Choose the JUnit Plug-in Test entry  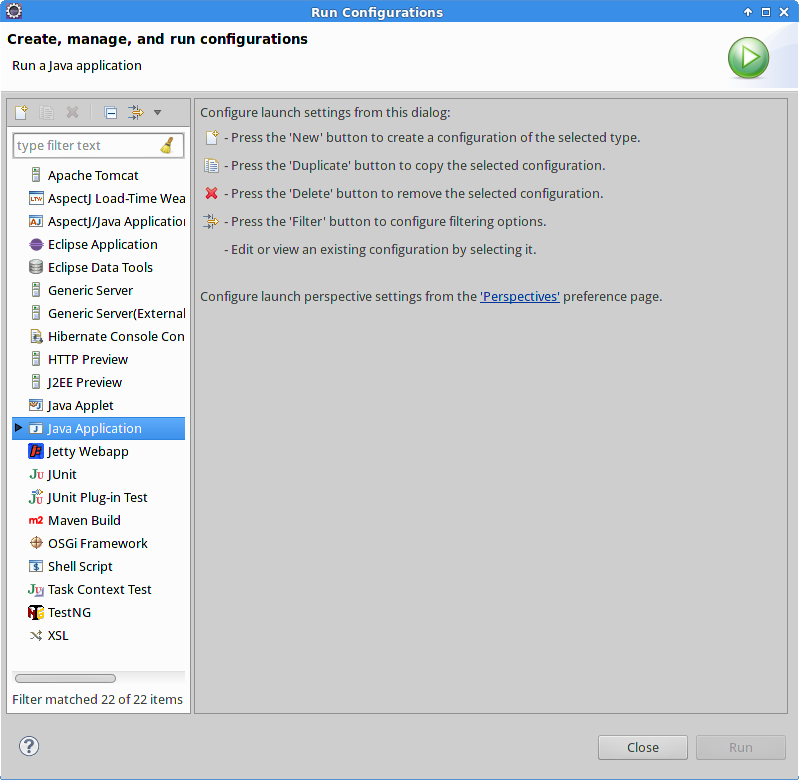97,497
